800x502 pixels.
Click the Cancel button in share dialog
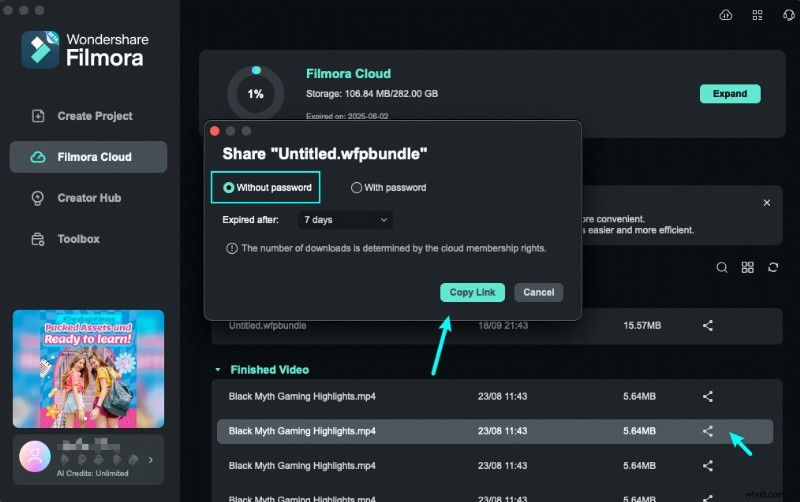(x=538, y=292)
